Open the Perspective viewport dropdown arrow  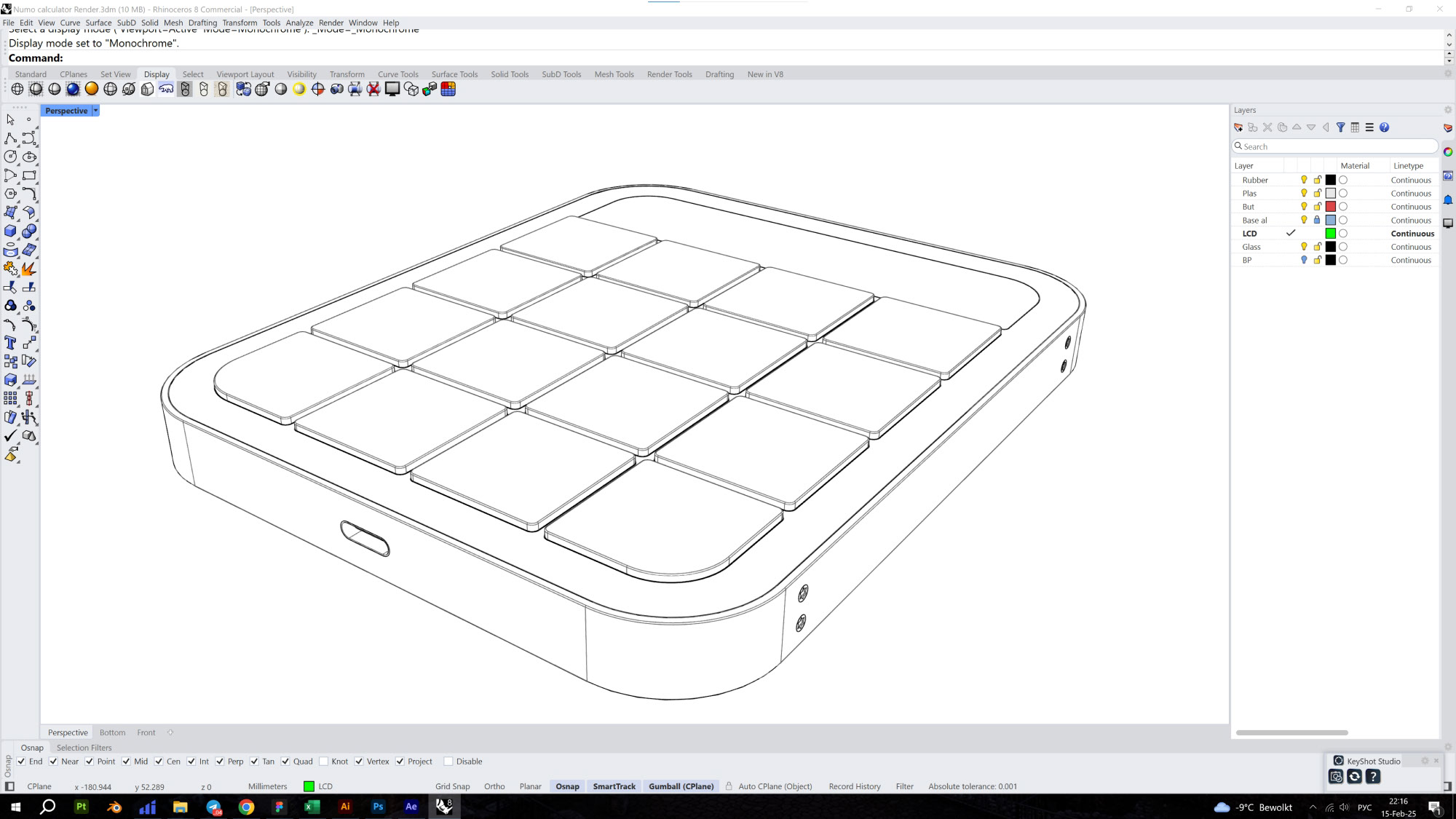pos(95,111)
